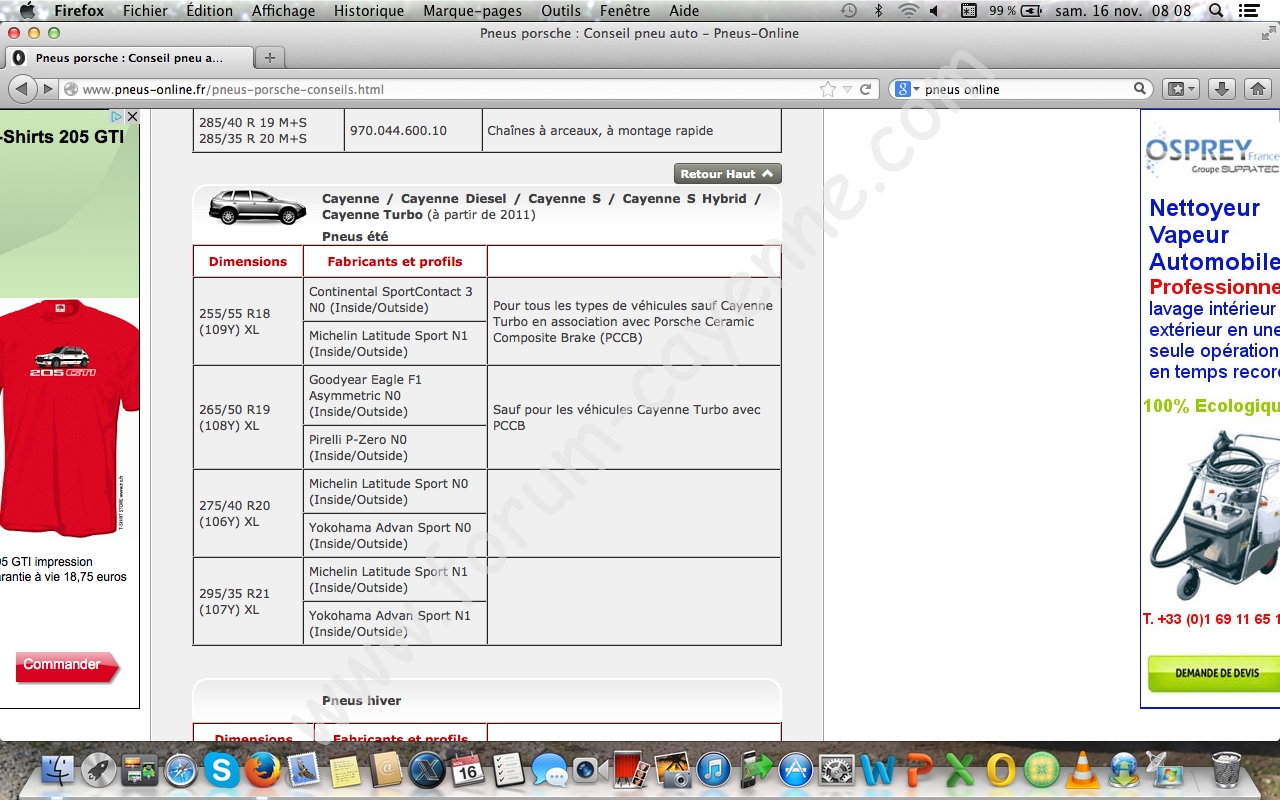1280x800 pixels.
Task: Click the Michelin Latitude Sport N0 cell
Action: [395, 491]
